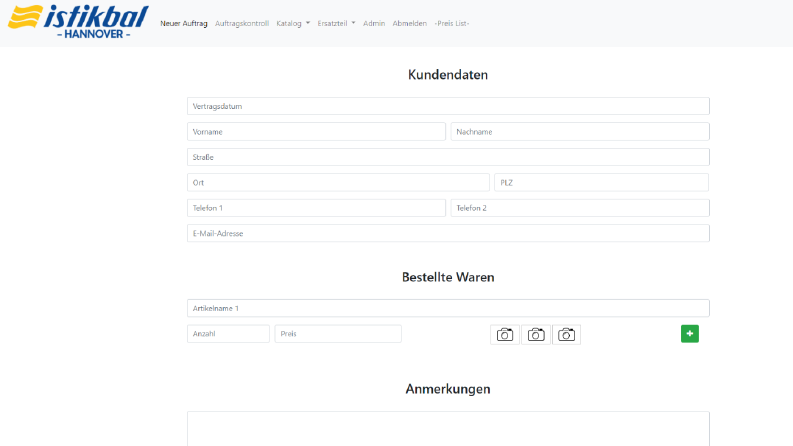Focus the Vertragsdatum field
The height and width of the screenshot is (446, 793).
coord(448,106)
